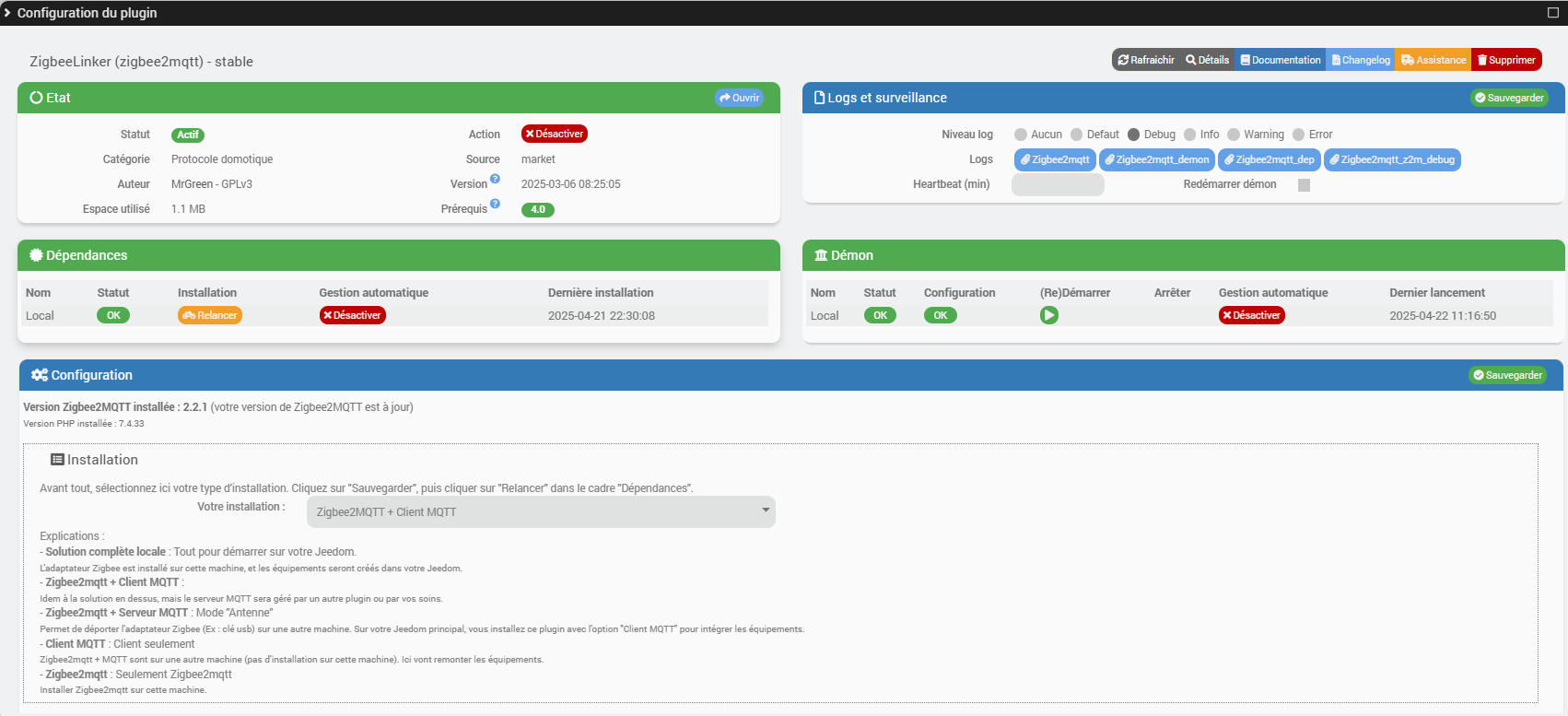
Task: Open Assistance help button
Action: pyautogui.click(x=1433, y=60)
